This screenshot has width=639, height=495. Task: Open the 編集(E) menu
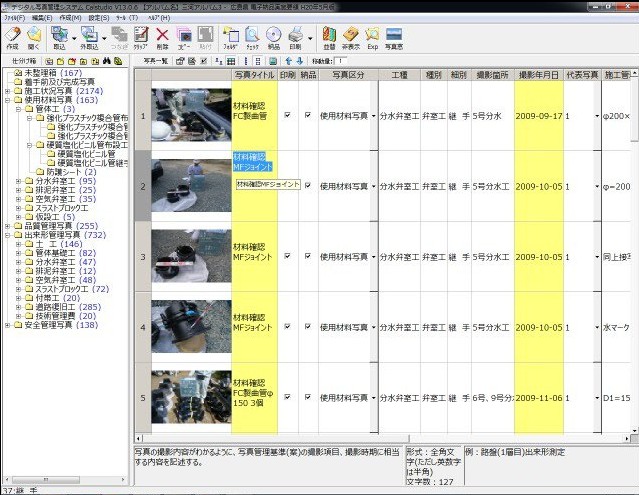[x=42, y=18]
